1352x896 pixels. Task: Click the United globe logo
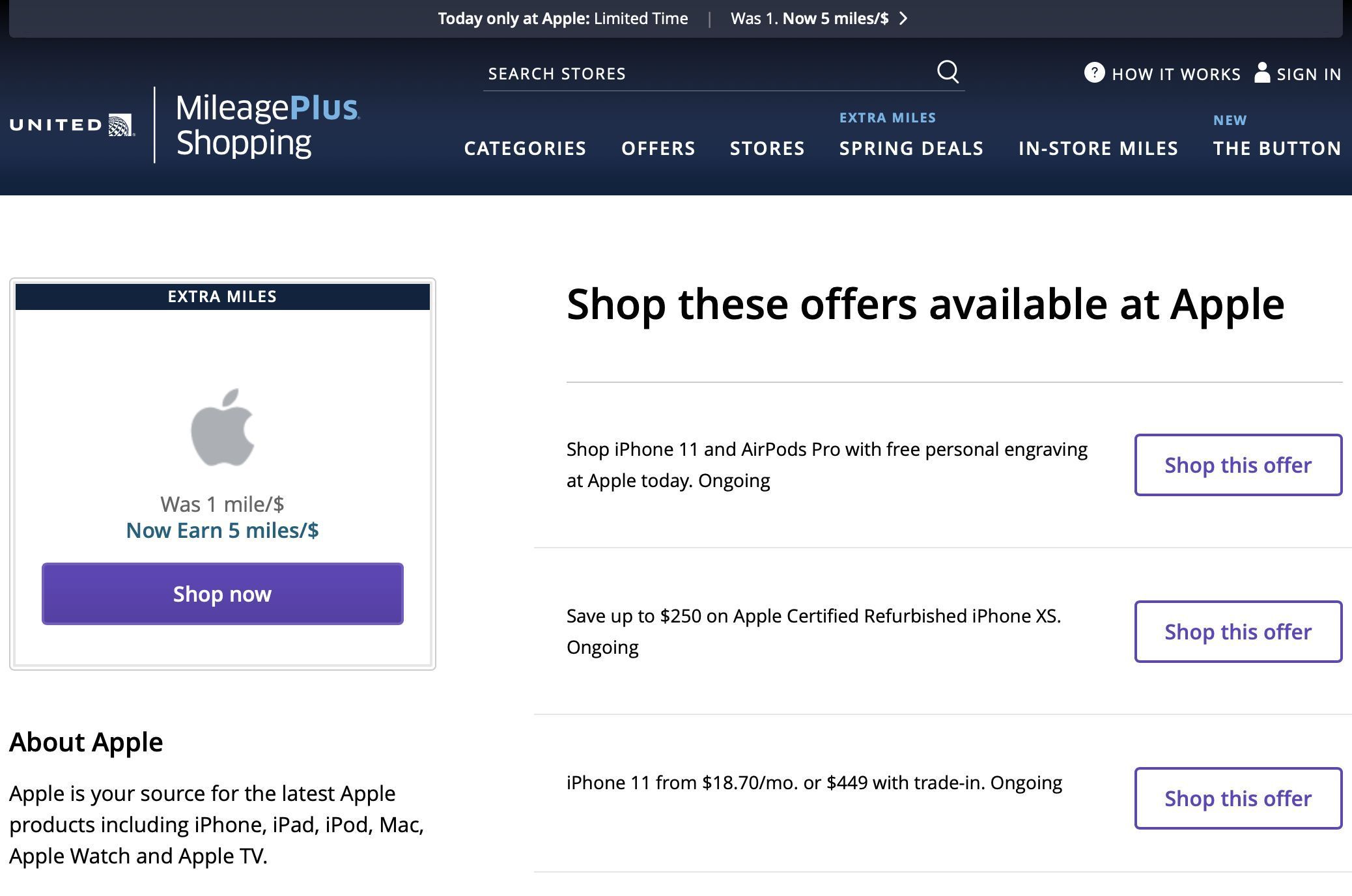click(x=121, y=125)
